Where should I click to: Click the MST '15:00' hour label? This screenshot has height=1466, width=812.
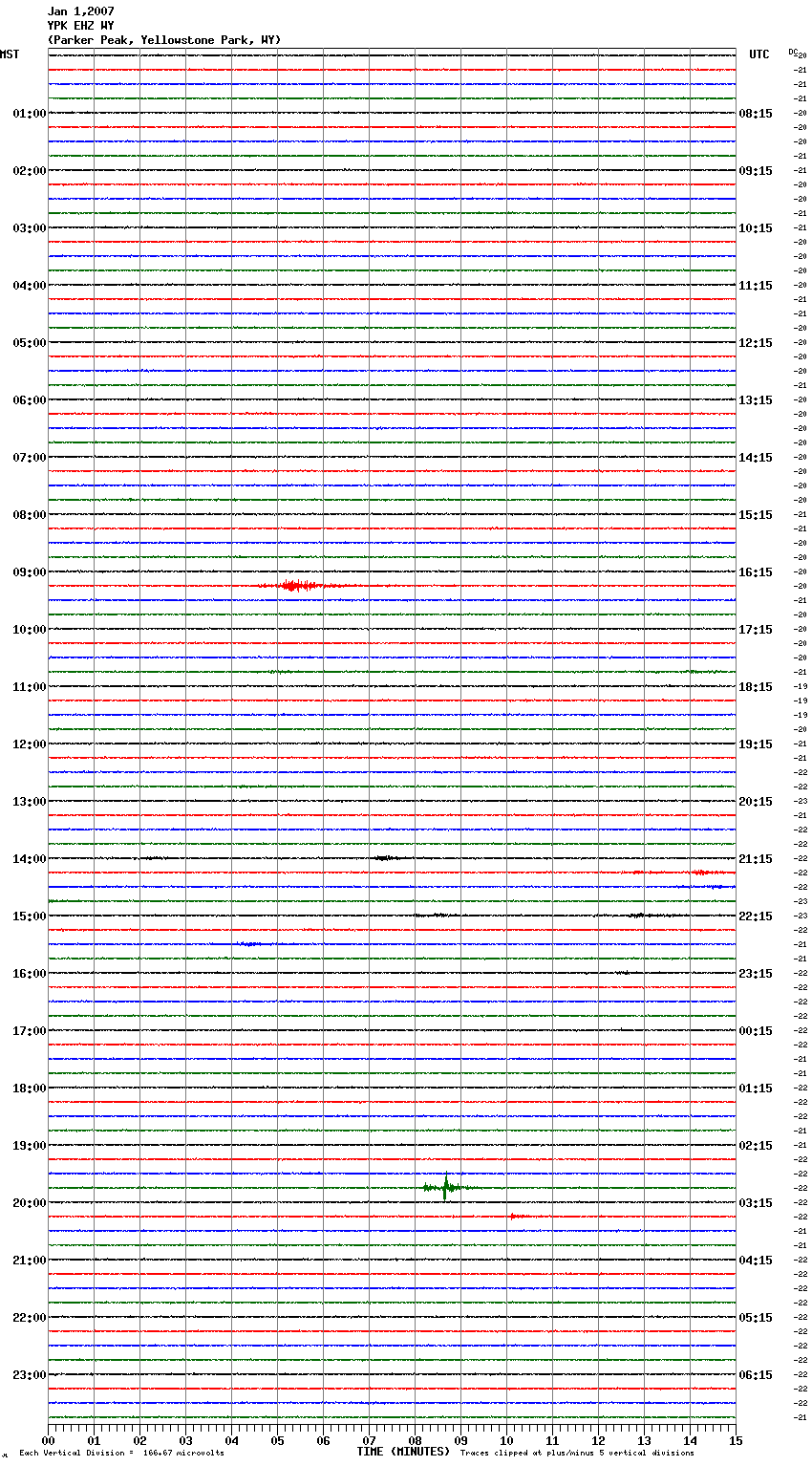[30, 916]
